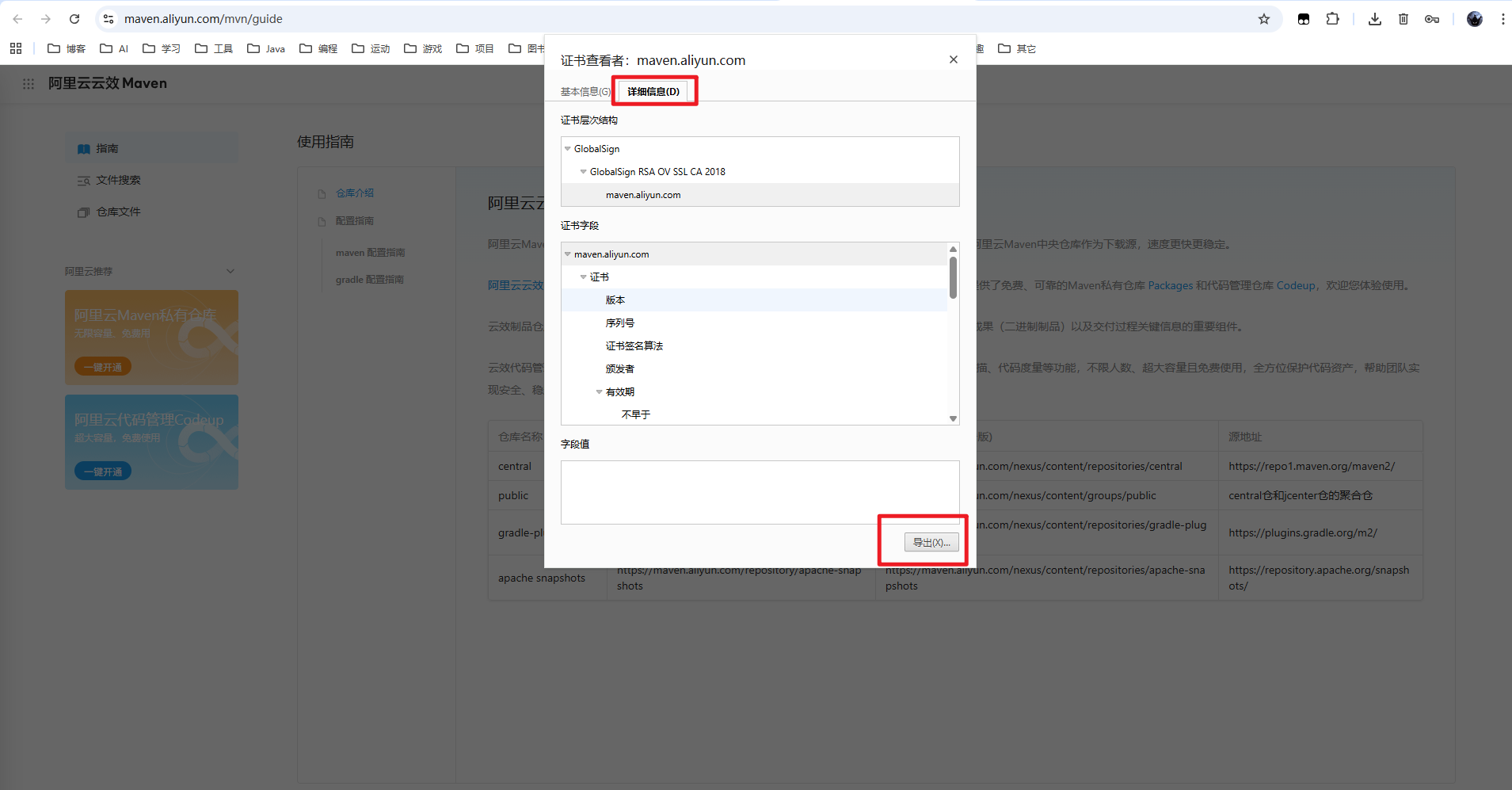
Task: Open the Java bookmarks folder
Action: 266,48
